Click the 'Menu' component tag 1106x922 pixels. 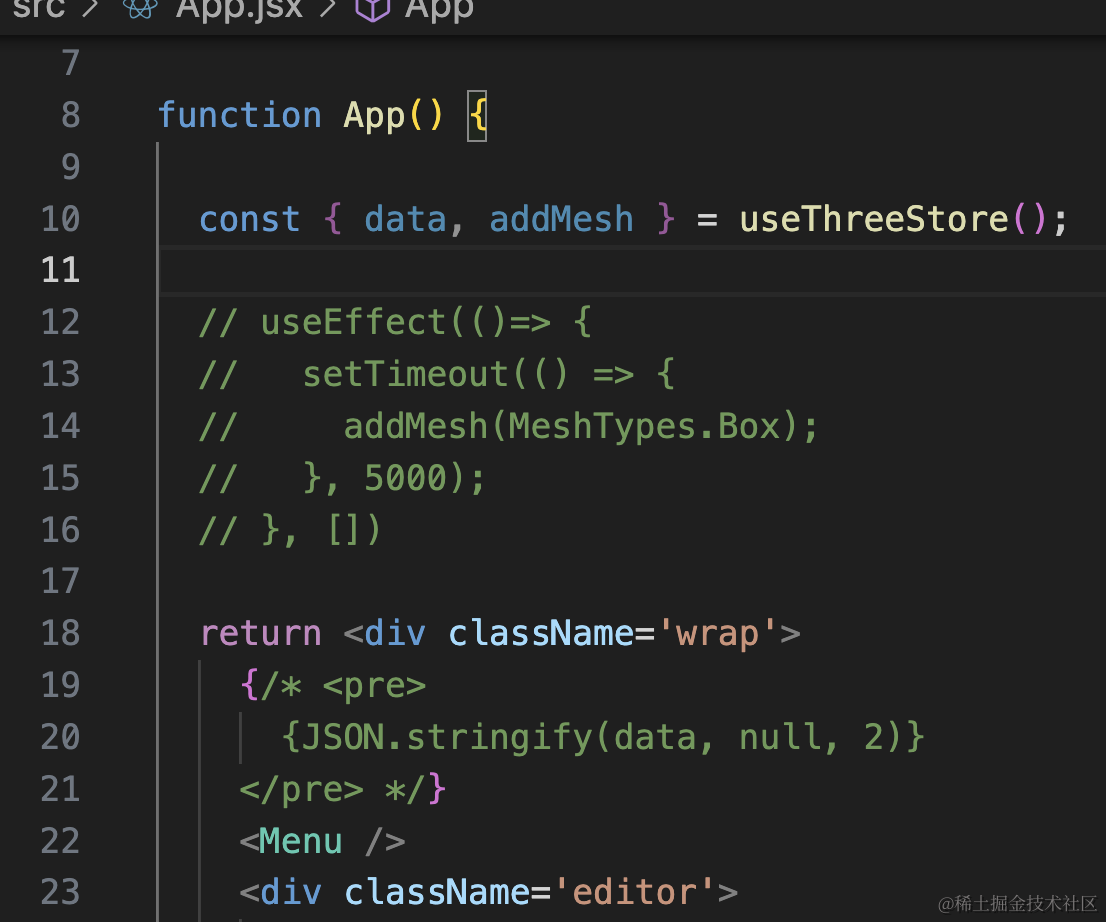300,840
